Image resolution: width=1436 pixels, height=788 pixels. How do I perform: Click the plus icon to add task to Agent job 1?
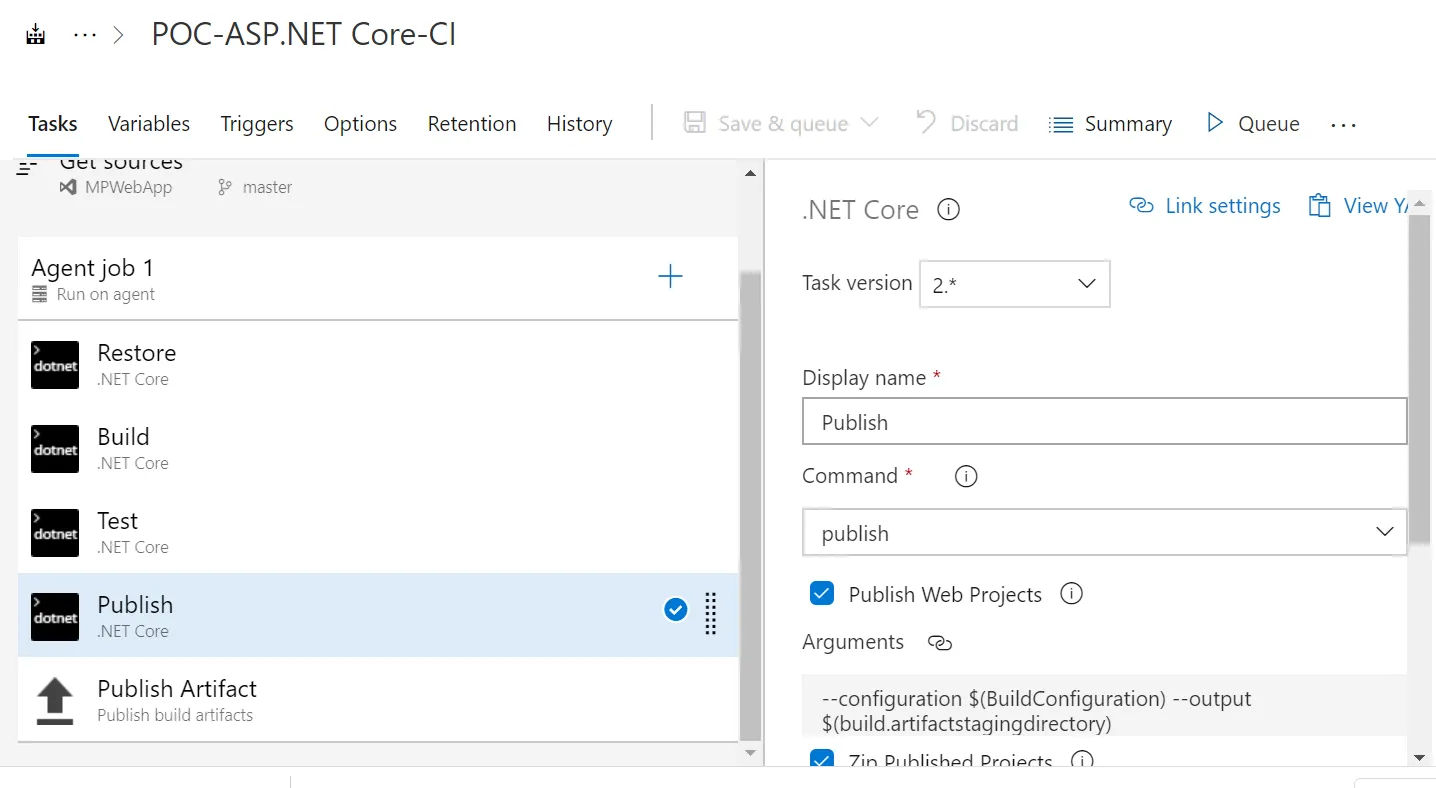tap(670, 277)
